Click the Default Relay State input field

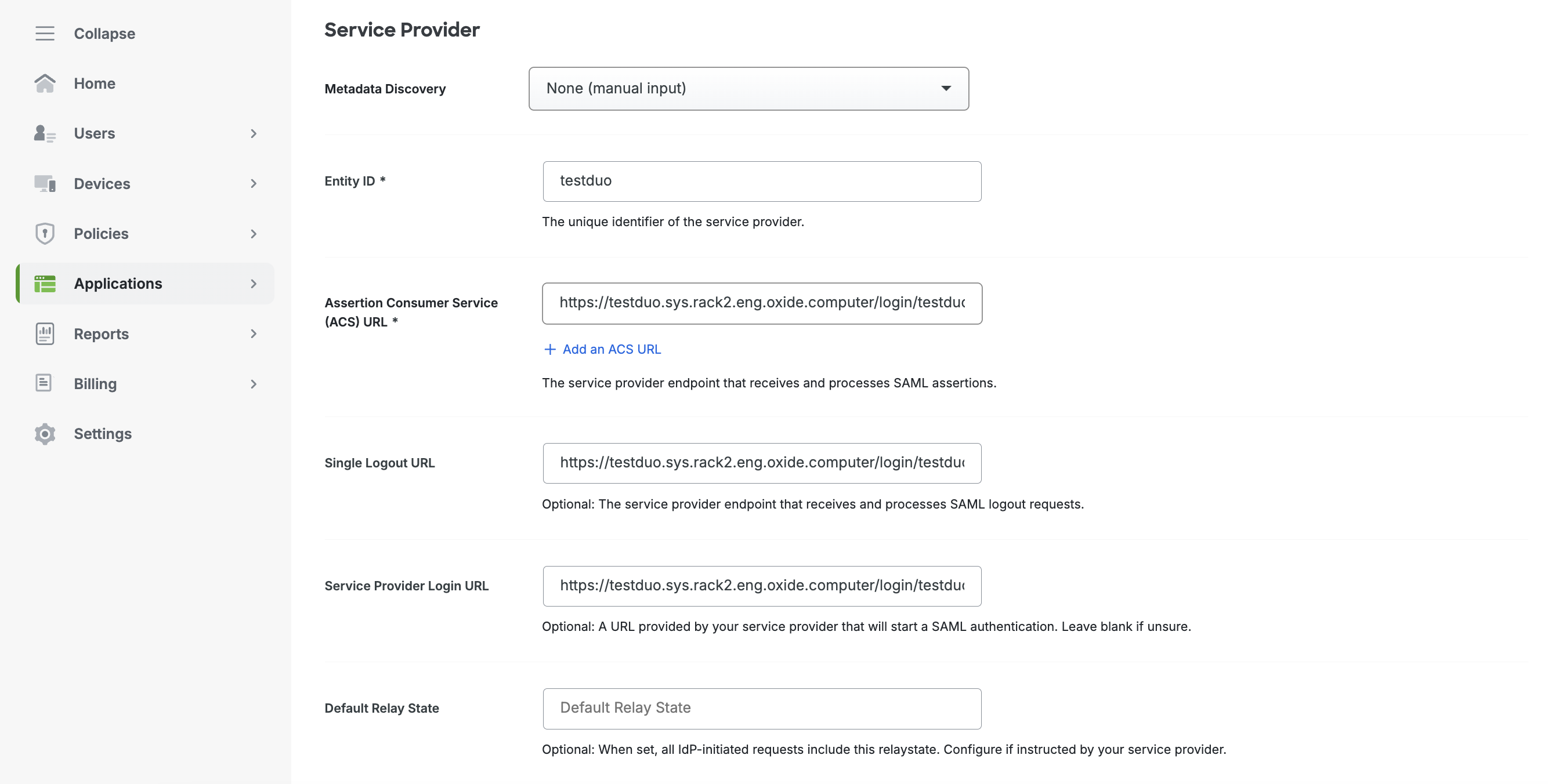(x=761, y=708)
